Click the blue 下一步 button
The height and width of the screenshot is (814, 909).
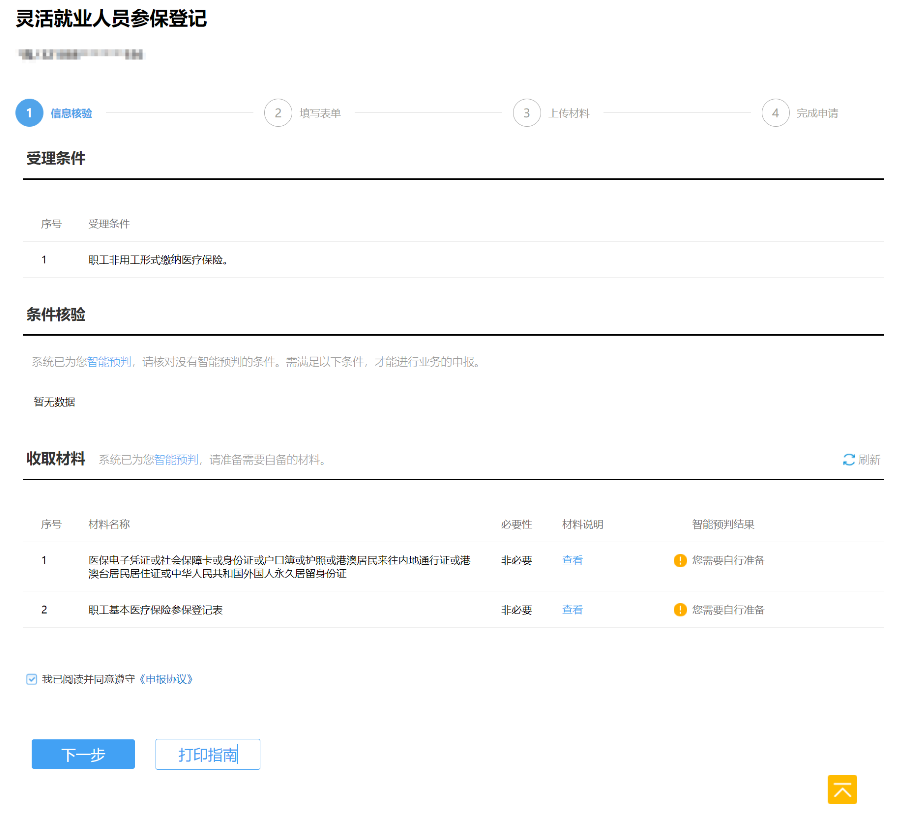(x=83, y=755)
